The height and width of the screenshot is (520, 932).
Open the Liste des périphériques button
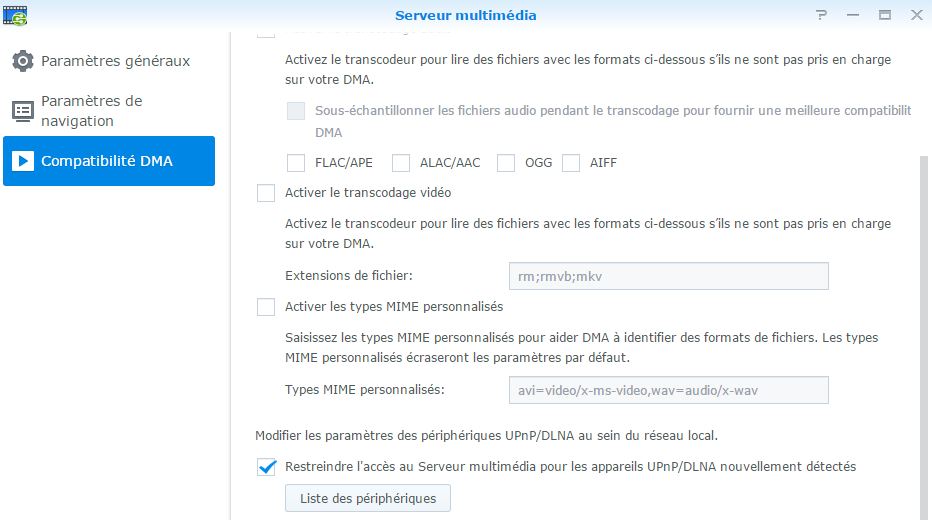(x=367, y=498)
